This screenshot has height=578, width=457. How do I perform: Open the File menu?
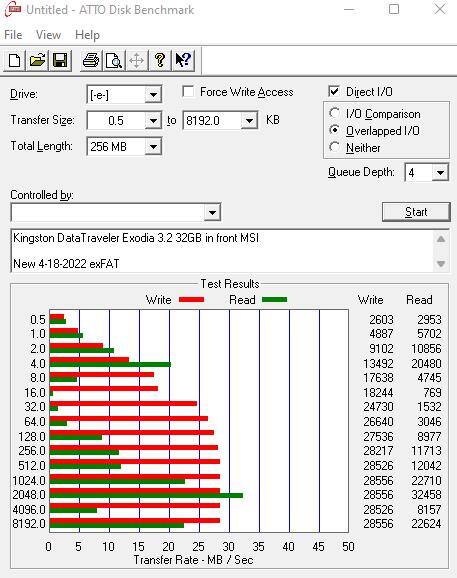tap(13, 35)
